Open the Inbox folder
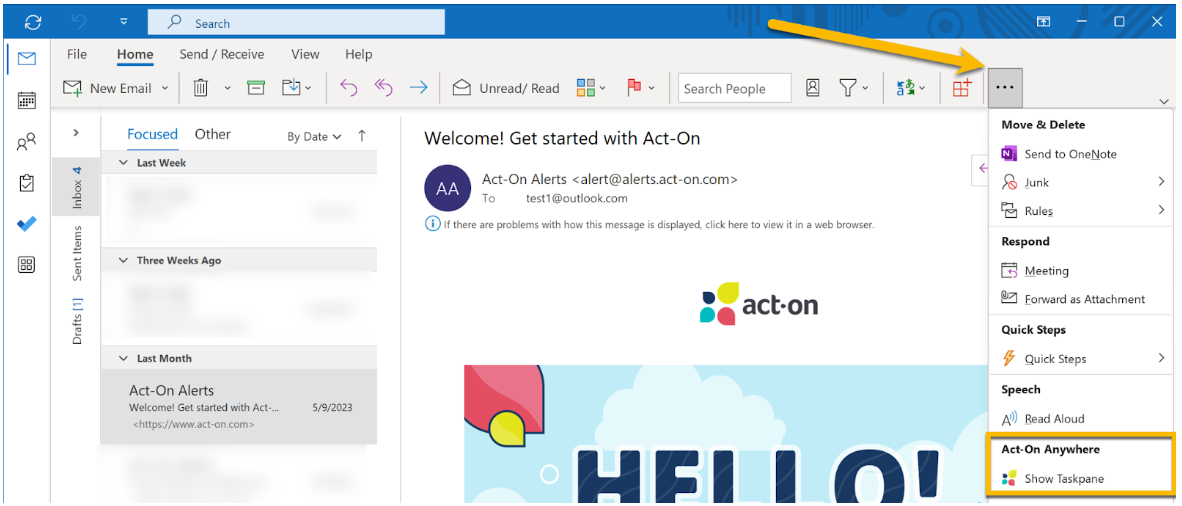 coord(76,187)
